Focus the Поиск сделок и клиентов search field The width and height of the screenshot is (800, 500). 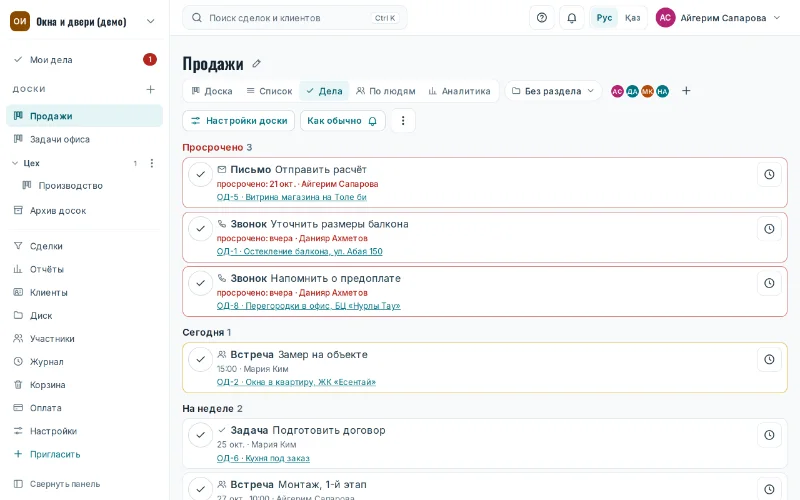pyautogui.click(x=295, y=18)
